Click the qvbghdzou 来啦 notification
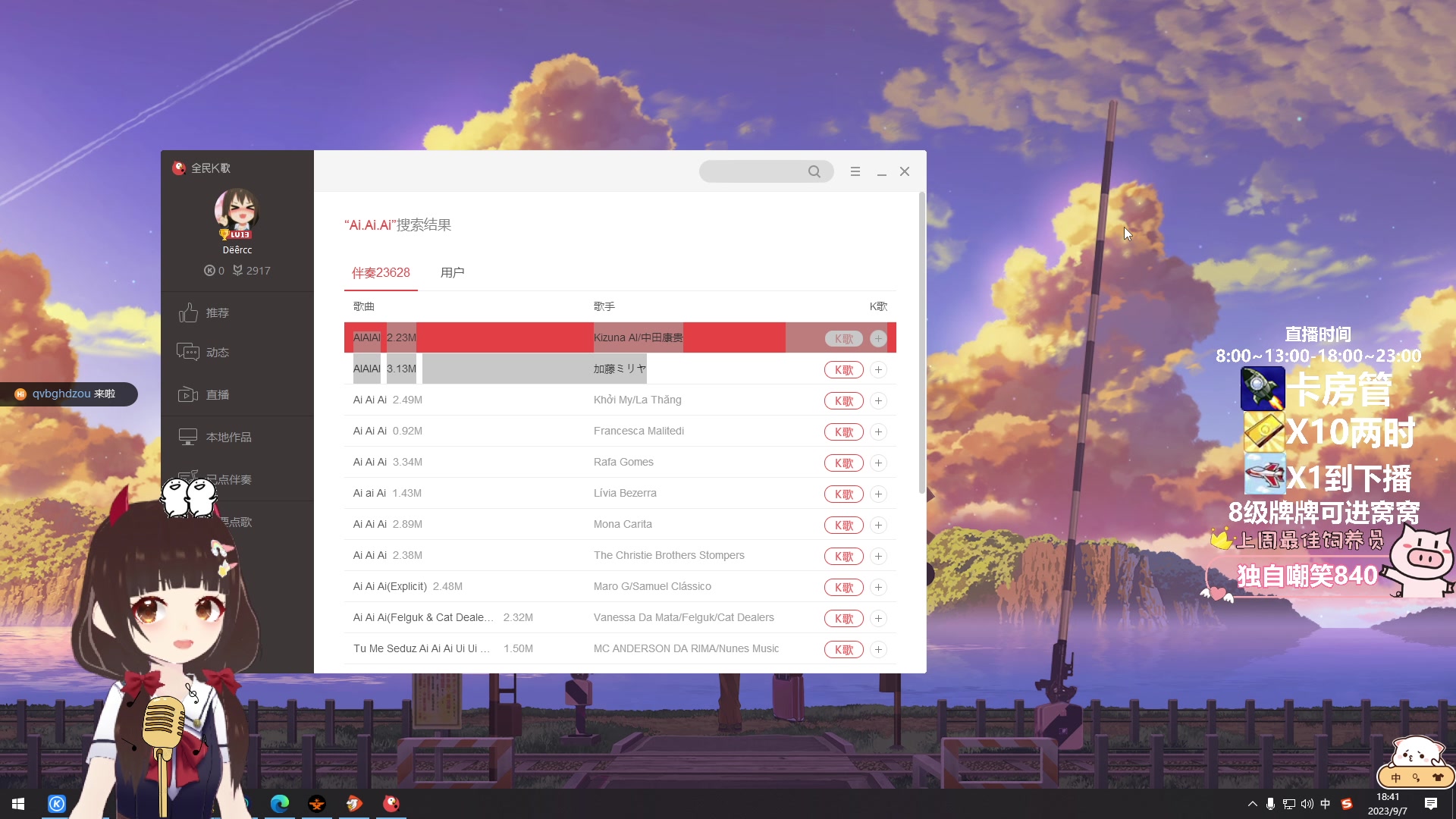The image size is (1456, 819). click(x=69, y=394)
